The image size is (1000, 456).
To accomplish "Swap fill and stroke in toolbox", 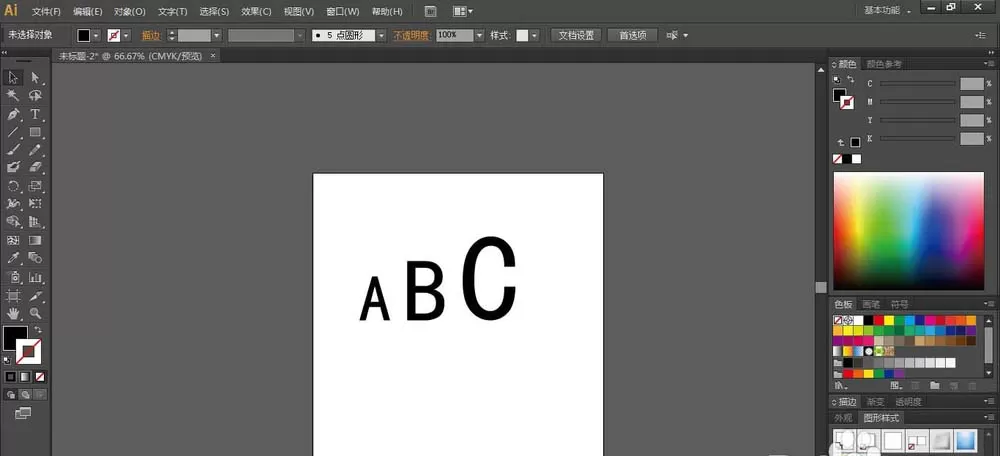I will pyautogui.click(x=38, y=330).
